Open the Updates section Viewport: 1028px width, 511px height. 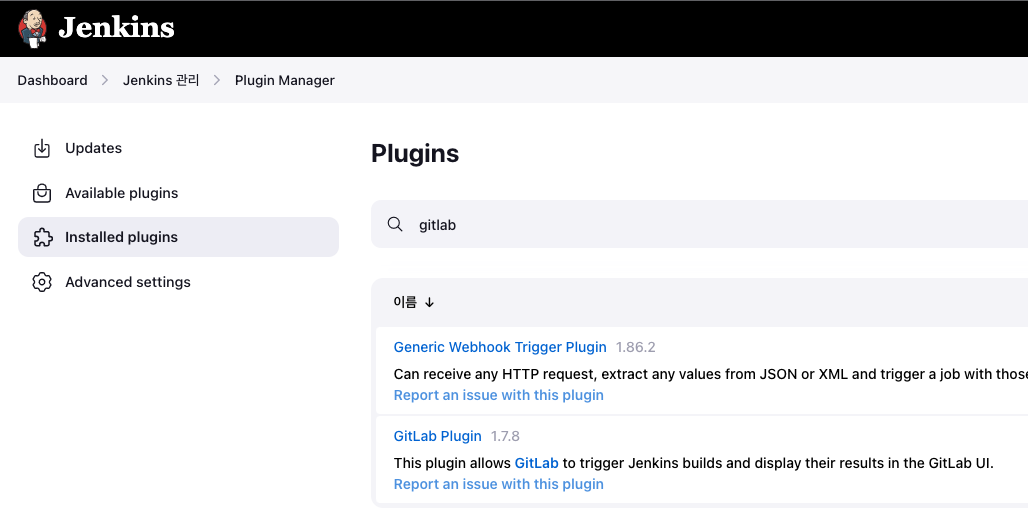click(x=93, y=148)
